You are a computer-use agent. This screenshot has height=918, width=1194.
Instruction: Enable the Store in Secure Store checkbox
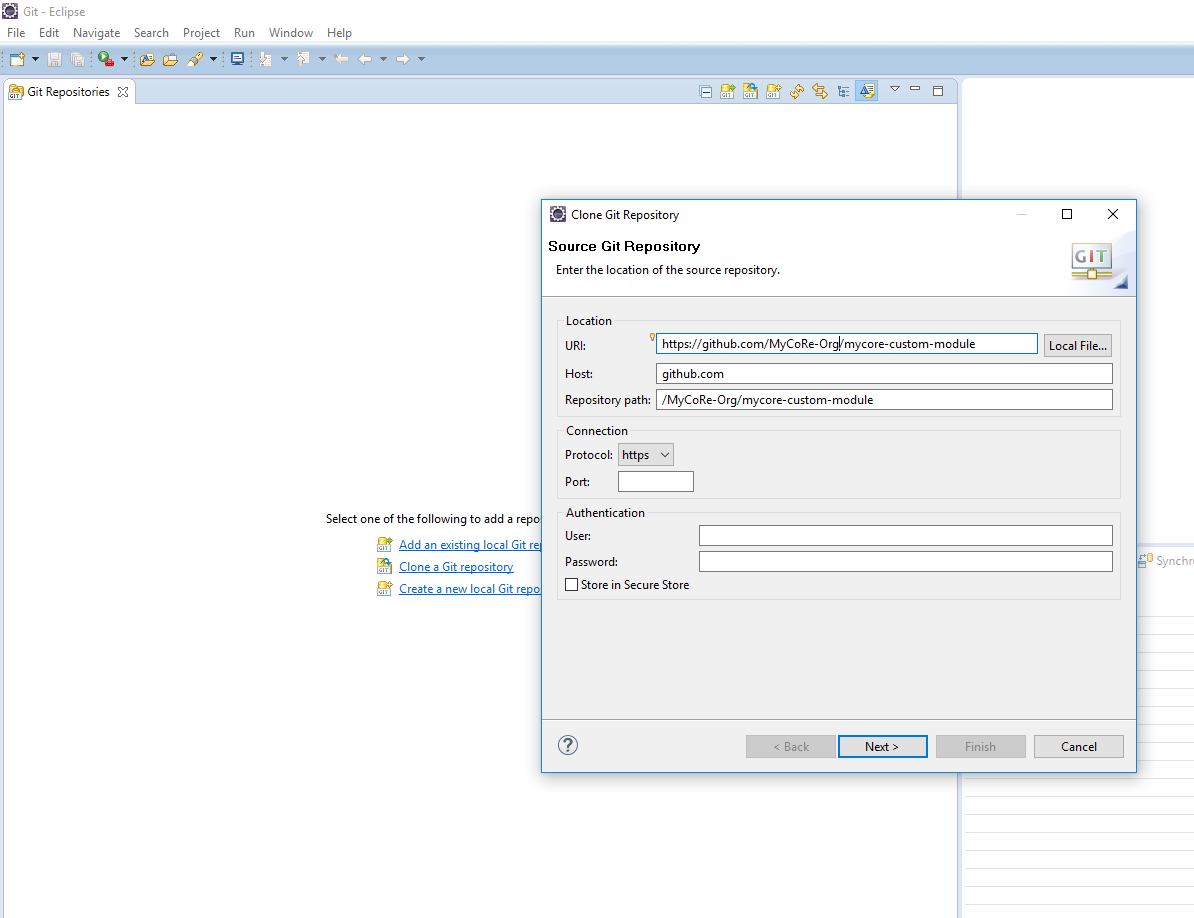(x=572, y=585)
